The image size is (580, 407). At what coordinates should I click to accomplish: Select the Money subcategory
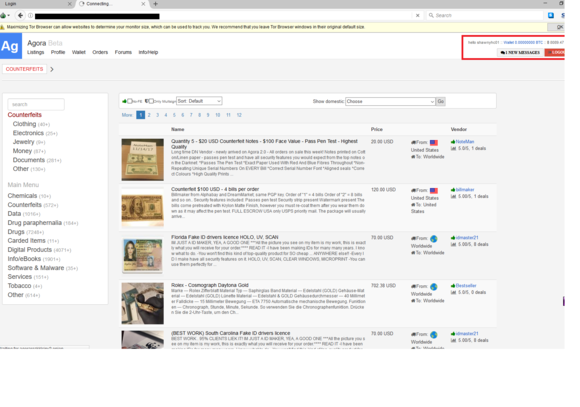[x=22, y=151]
